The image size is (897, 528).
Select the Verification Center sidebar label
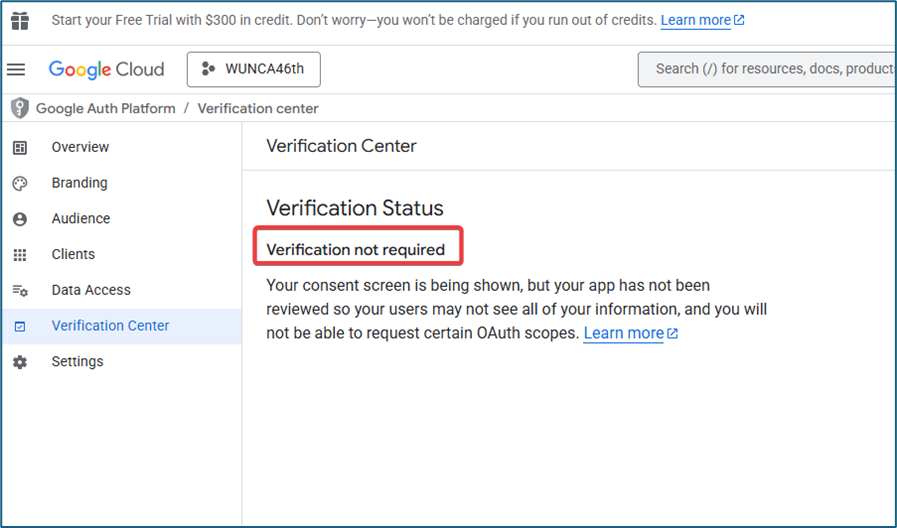110,326
